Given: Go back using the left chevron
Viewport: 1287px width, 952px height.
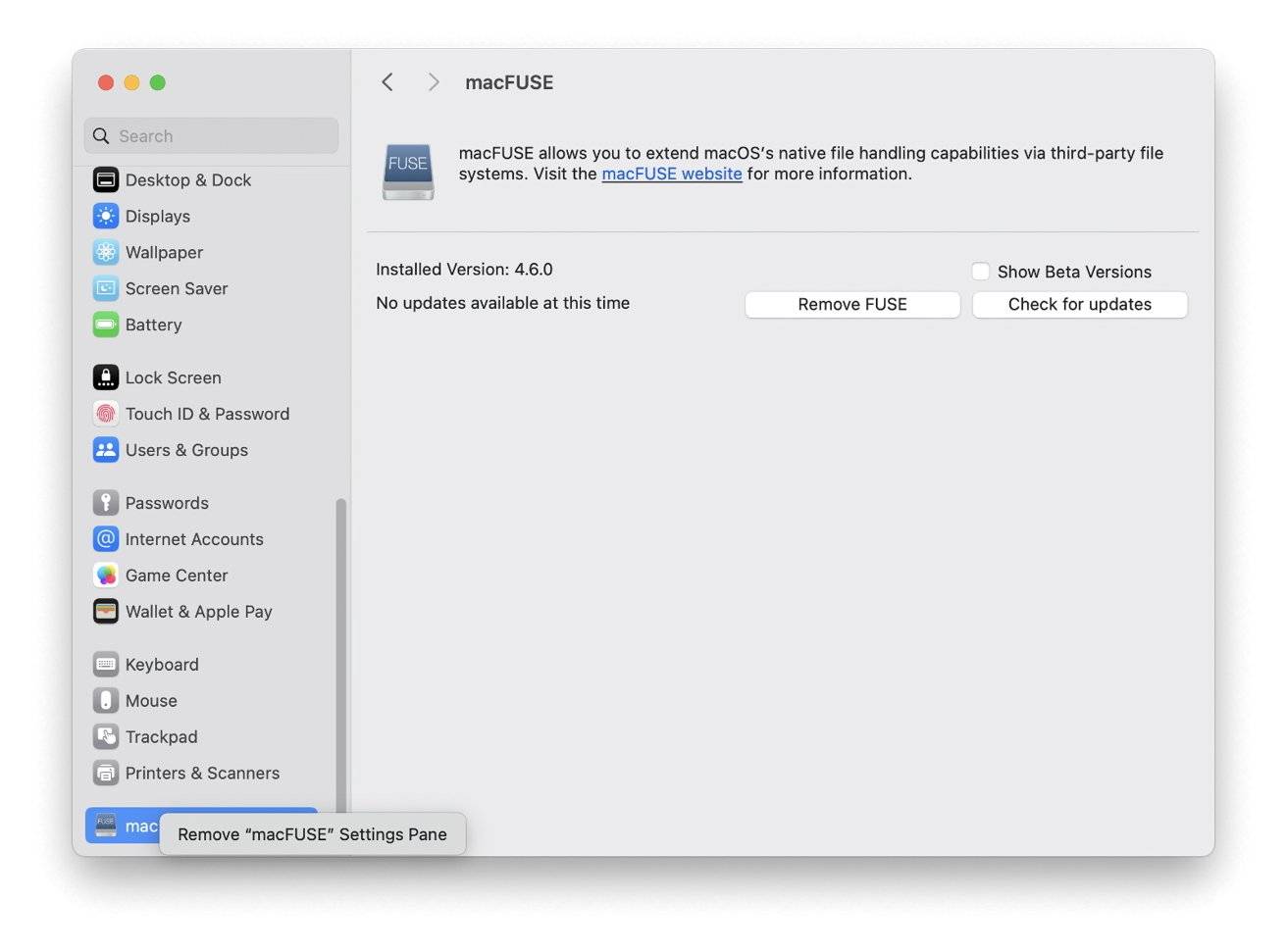Looking at the screenshot, I should [387, 82].
